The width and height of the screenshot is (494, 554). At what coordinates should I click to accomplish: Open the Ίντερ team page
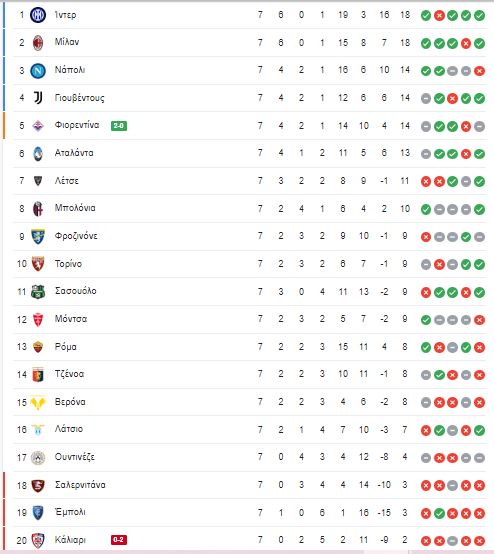click(x=65, y=15)
